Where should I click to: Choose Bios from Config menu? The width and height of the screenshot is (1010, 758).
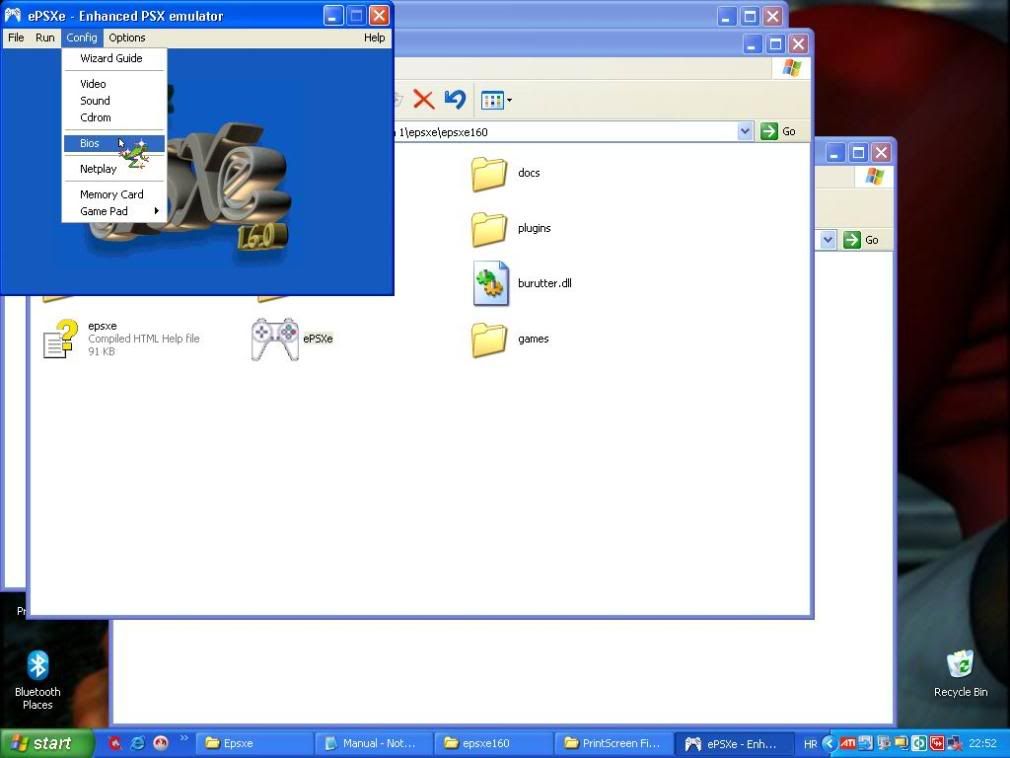pyautogui.click(x=114, y=143)
